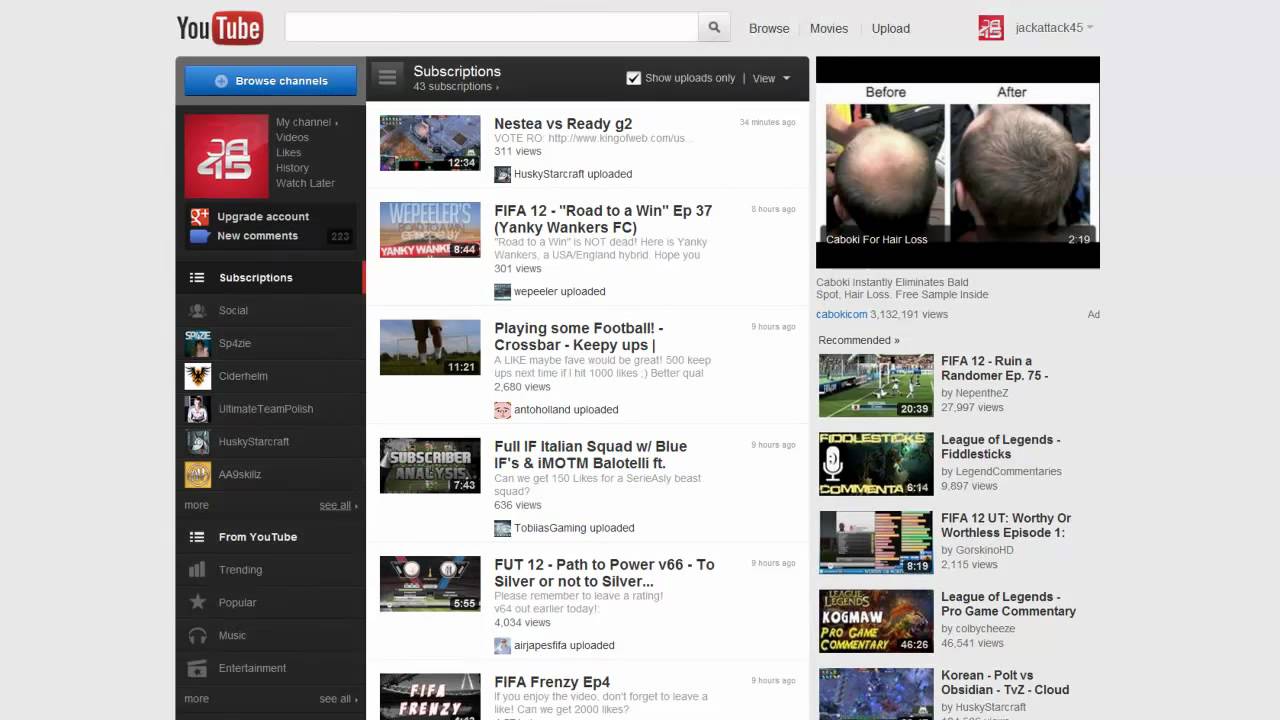Click the Google+ upgrade account icon

point(200,216)
